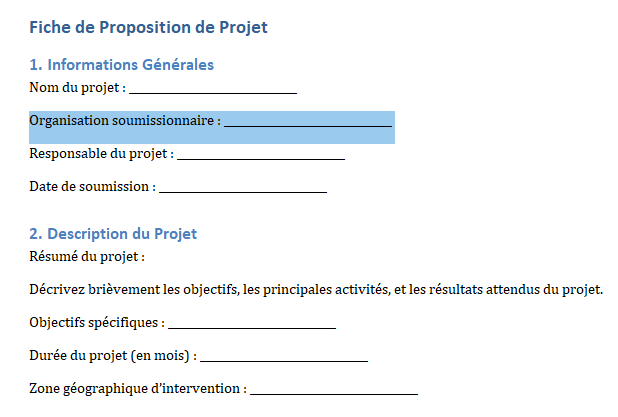Click the blank line after Durée du projet
The image size is (618, 417).
[284, 357]
